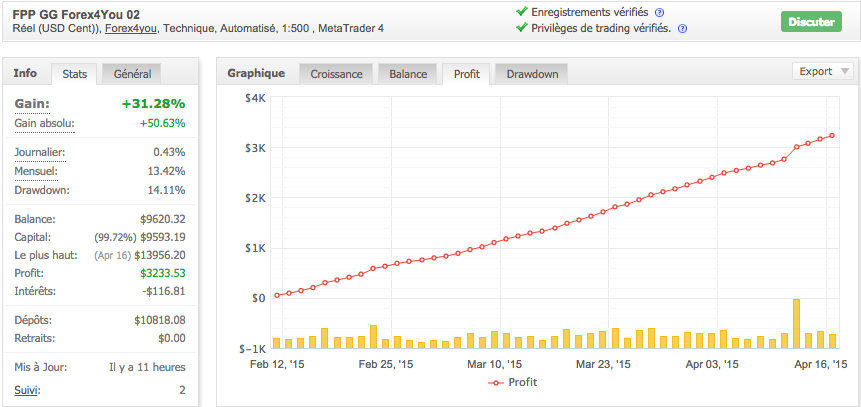Click the Gain absolu value +50.63%

coord(163,123)
